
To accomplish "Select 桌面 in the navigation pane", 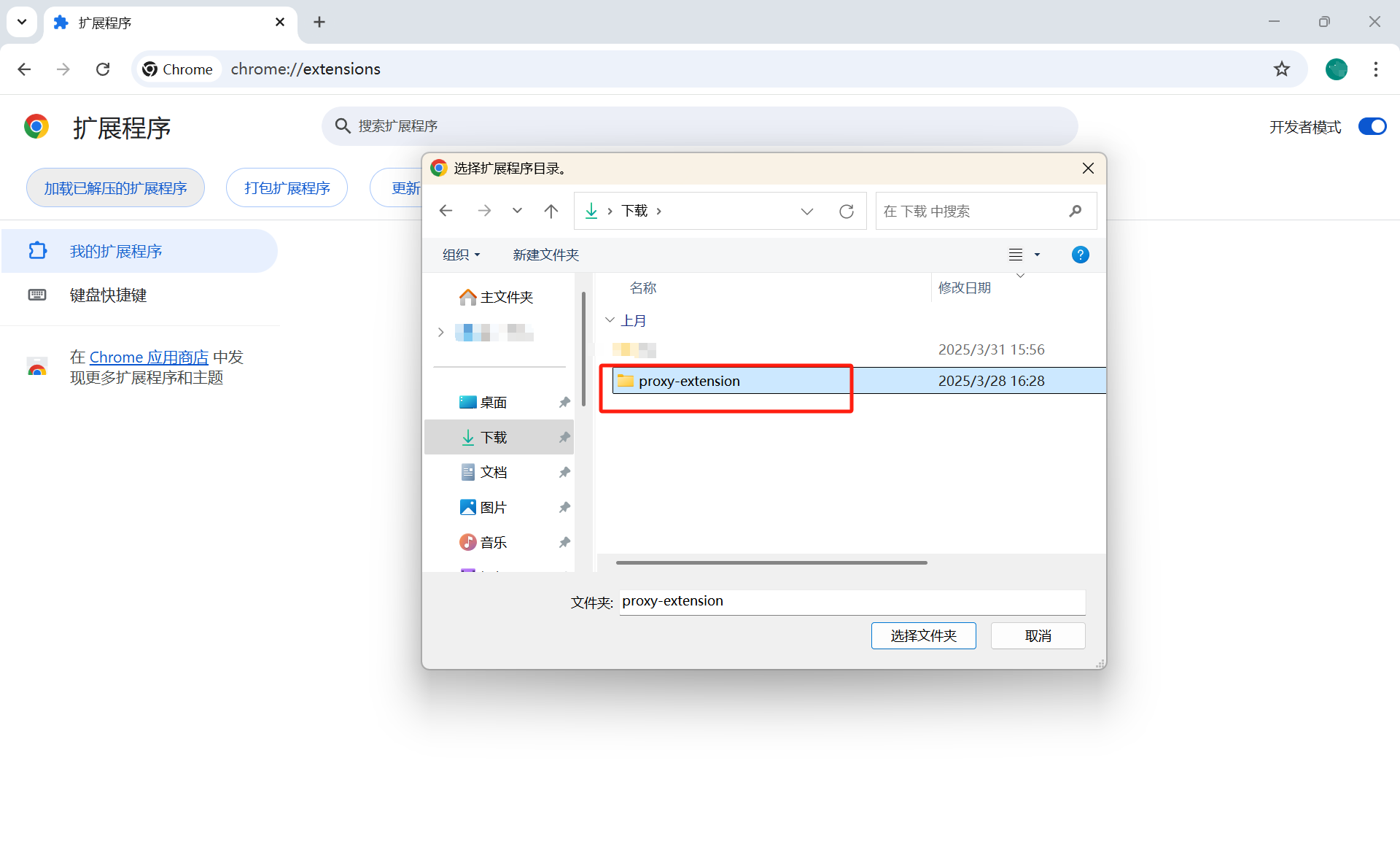I will pyautogui.click(x=493, y=403).
